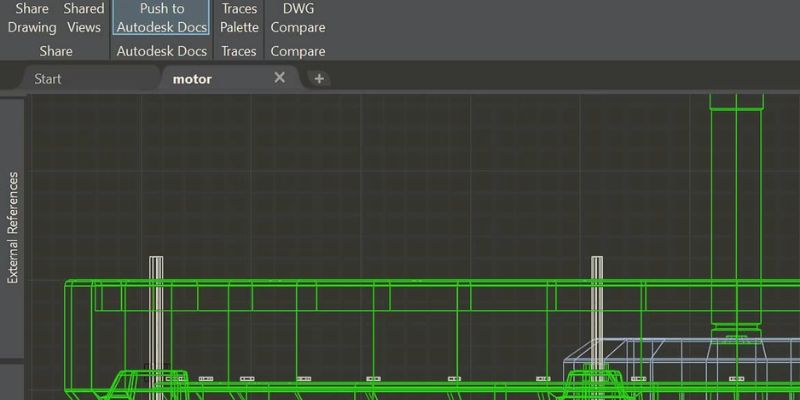800x400 pixels.
Task: Open Shared Views
Action: 84,18
